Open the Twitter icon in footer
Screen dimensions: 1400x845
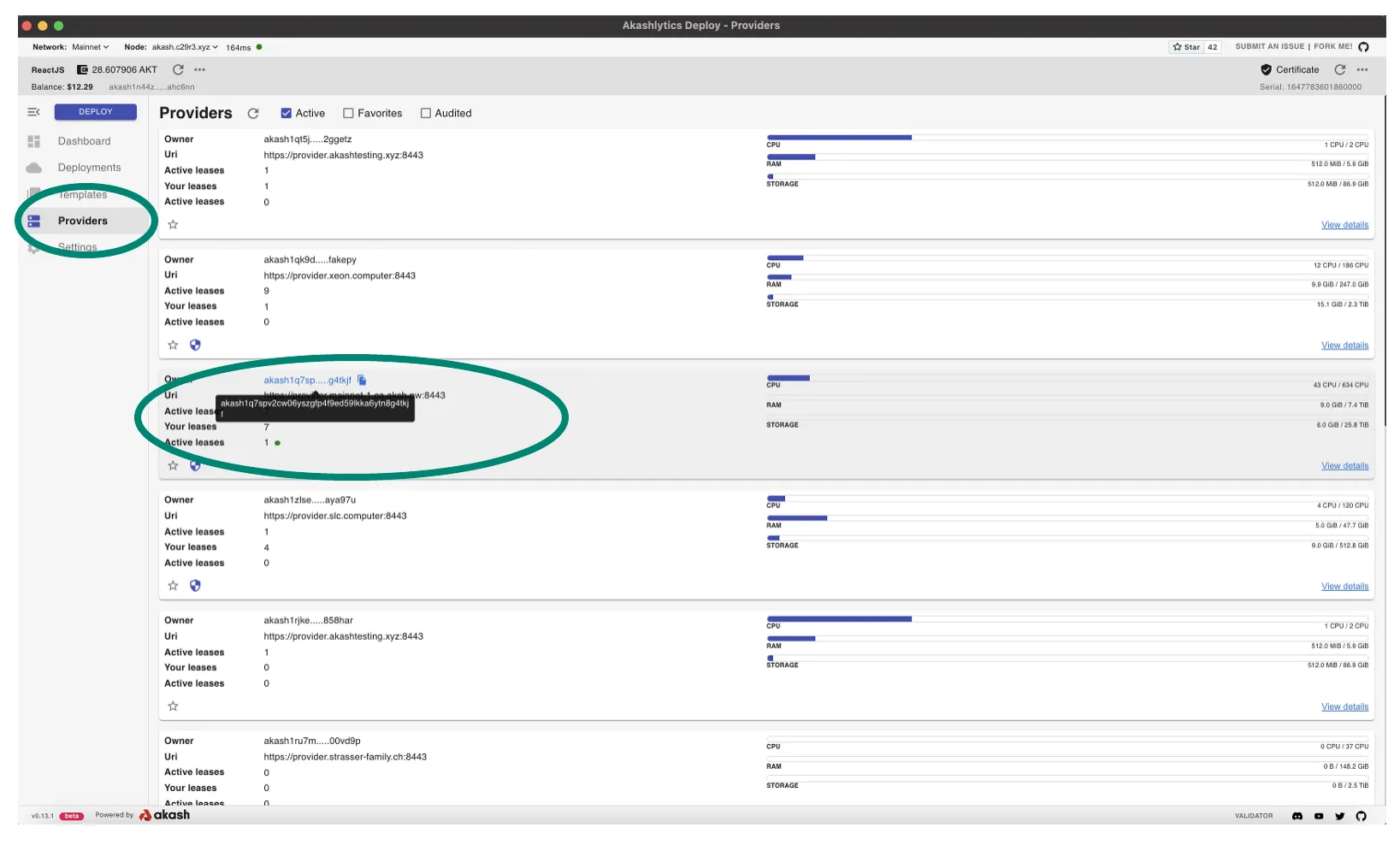[x=1339, y=817]
